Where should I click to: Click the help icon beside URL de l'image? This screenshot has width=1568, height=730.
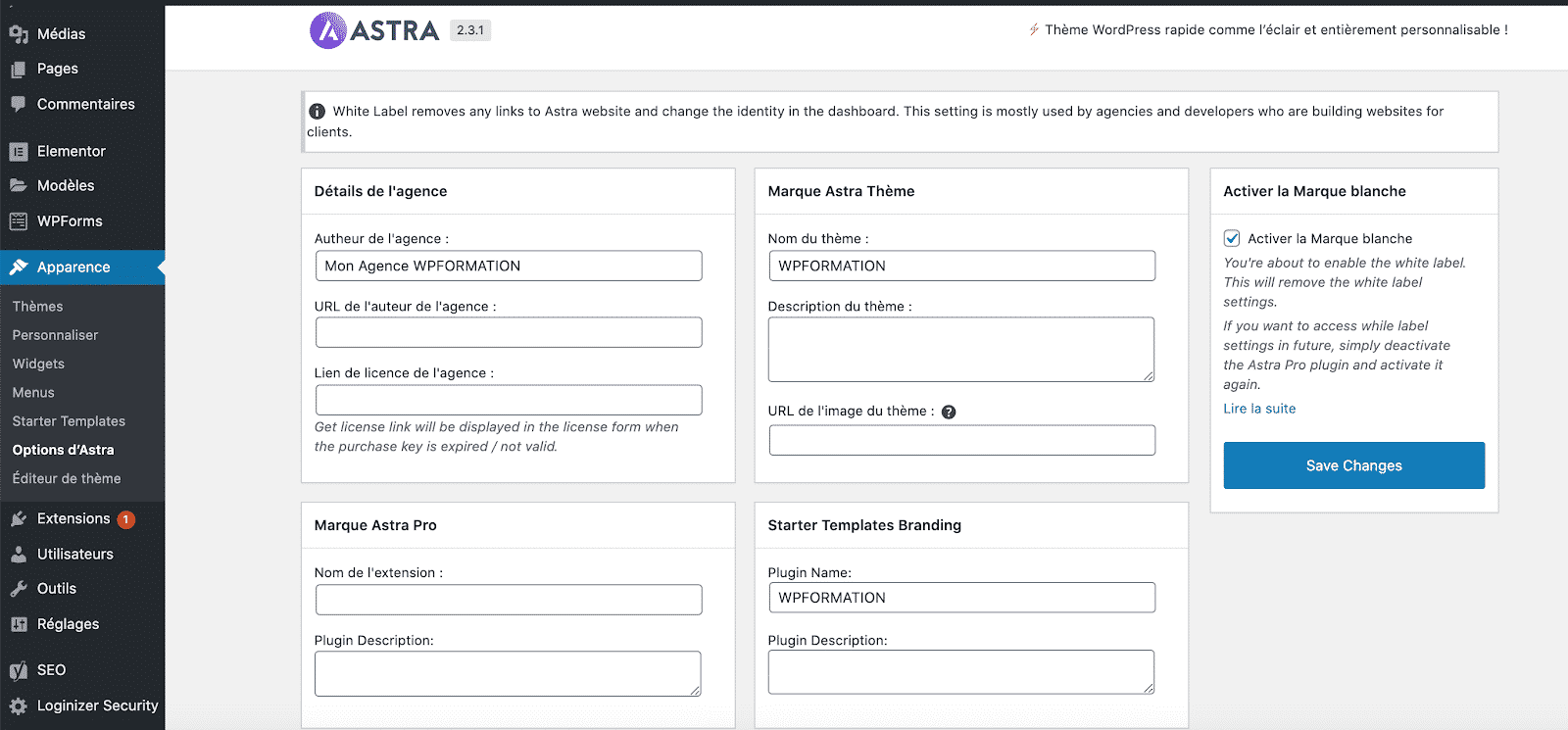(x=949, y=413)
